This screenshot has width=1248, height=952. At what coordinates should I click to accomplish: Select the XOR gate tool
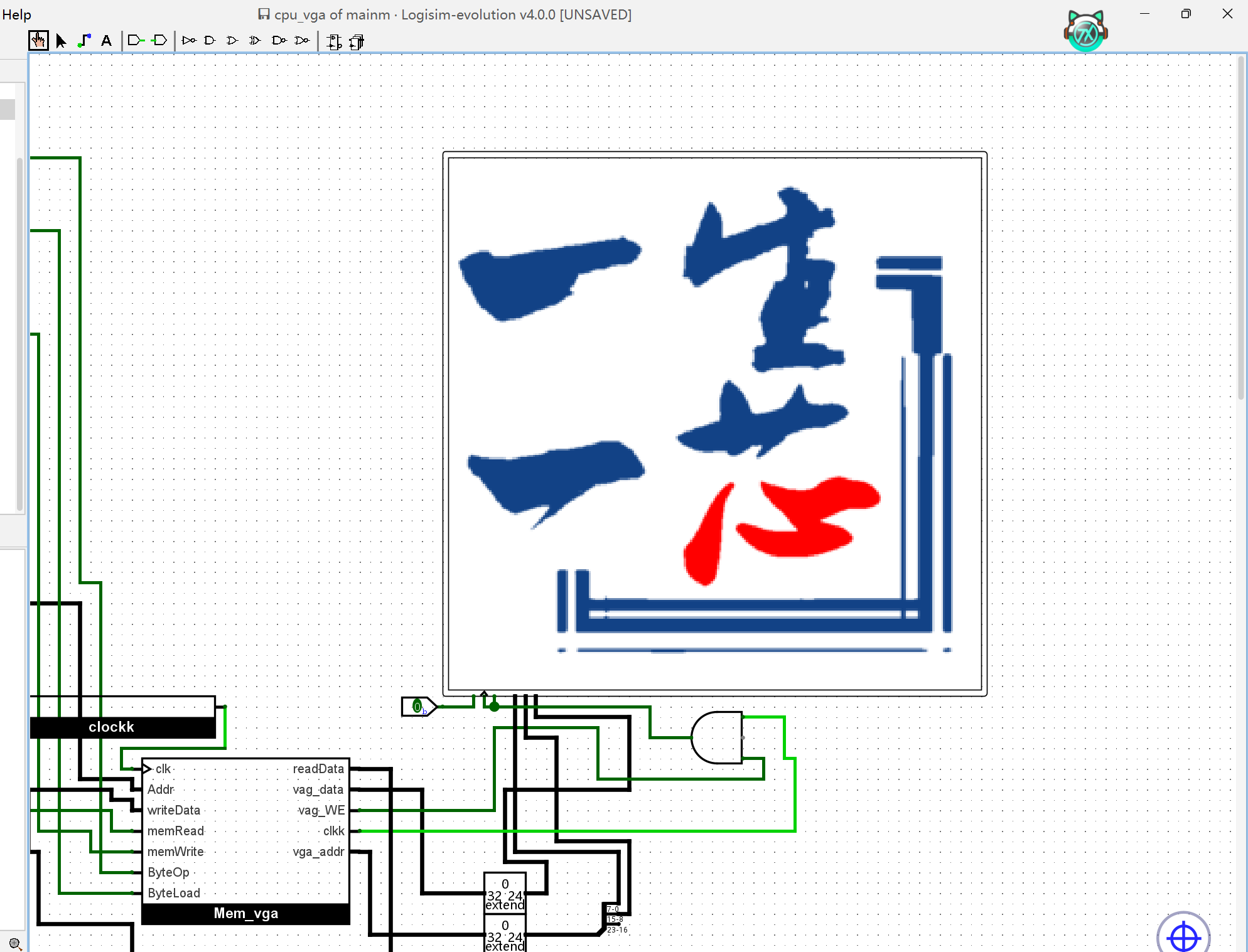(255, 41)
